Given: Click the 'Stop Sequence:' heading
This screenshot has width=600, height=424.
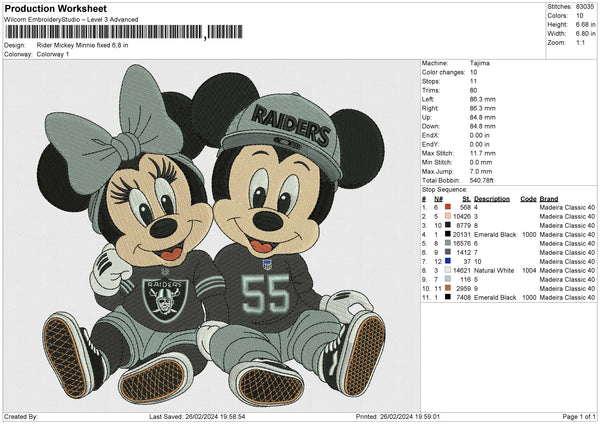Looking at the screenshot, I should point(445,190).
